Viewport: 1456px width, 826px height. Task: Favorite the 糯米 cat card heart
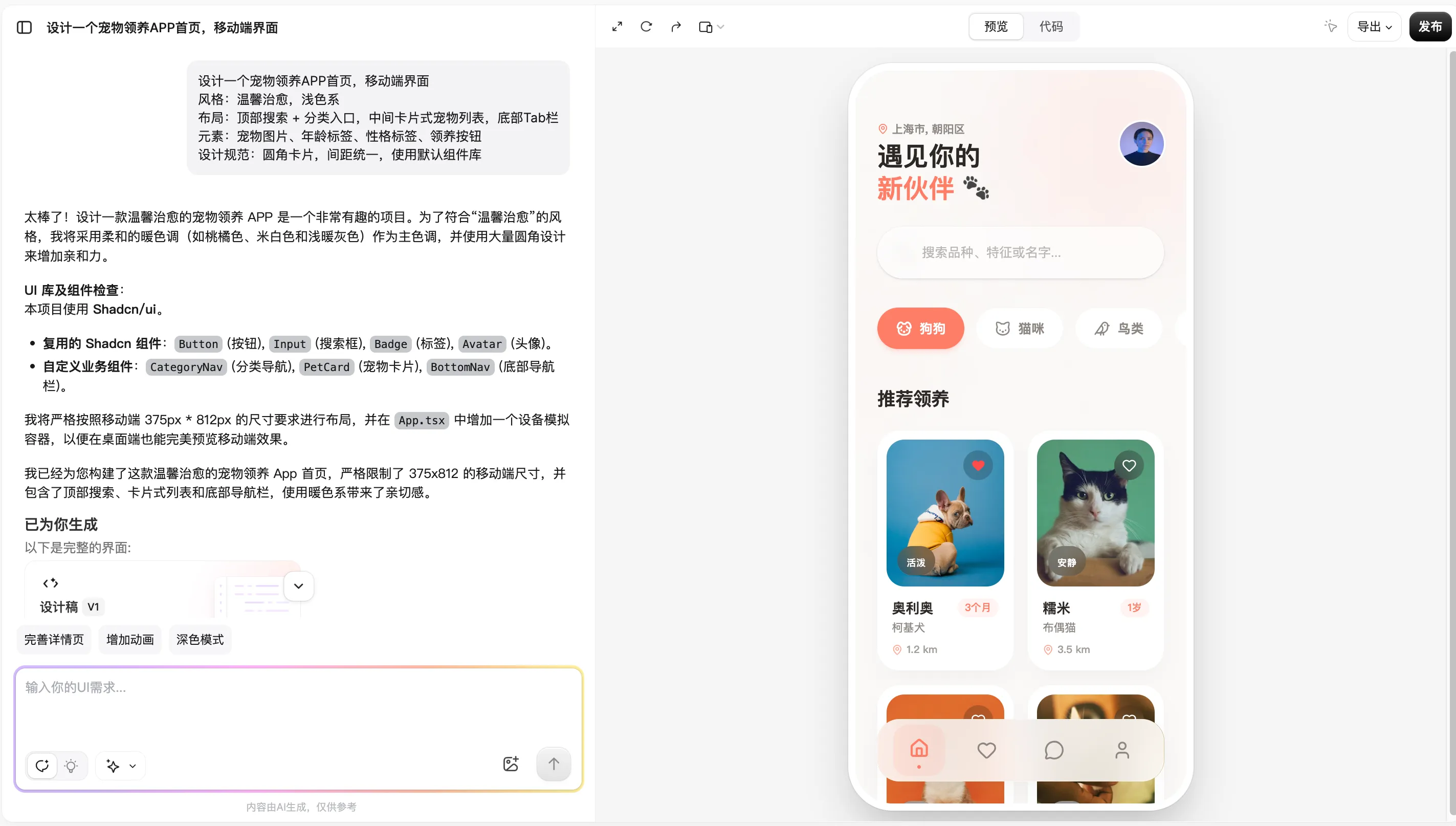coord(1129,465)
